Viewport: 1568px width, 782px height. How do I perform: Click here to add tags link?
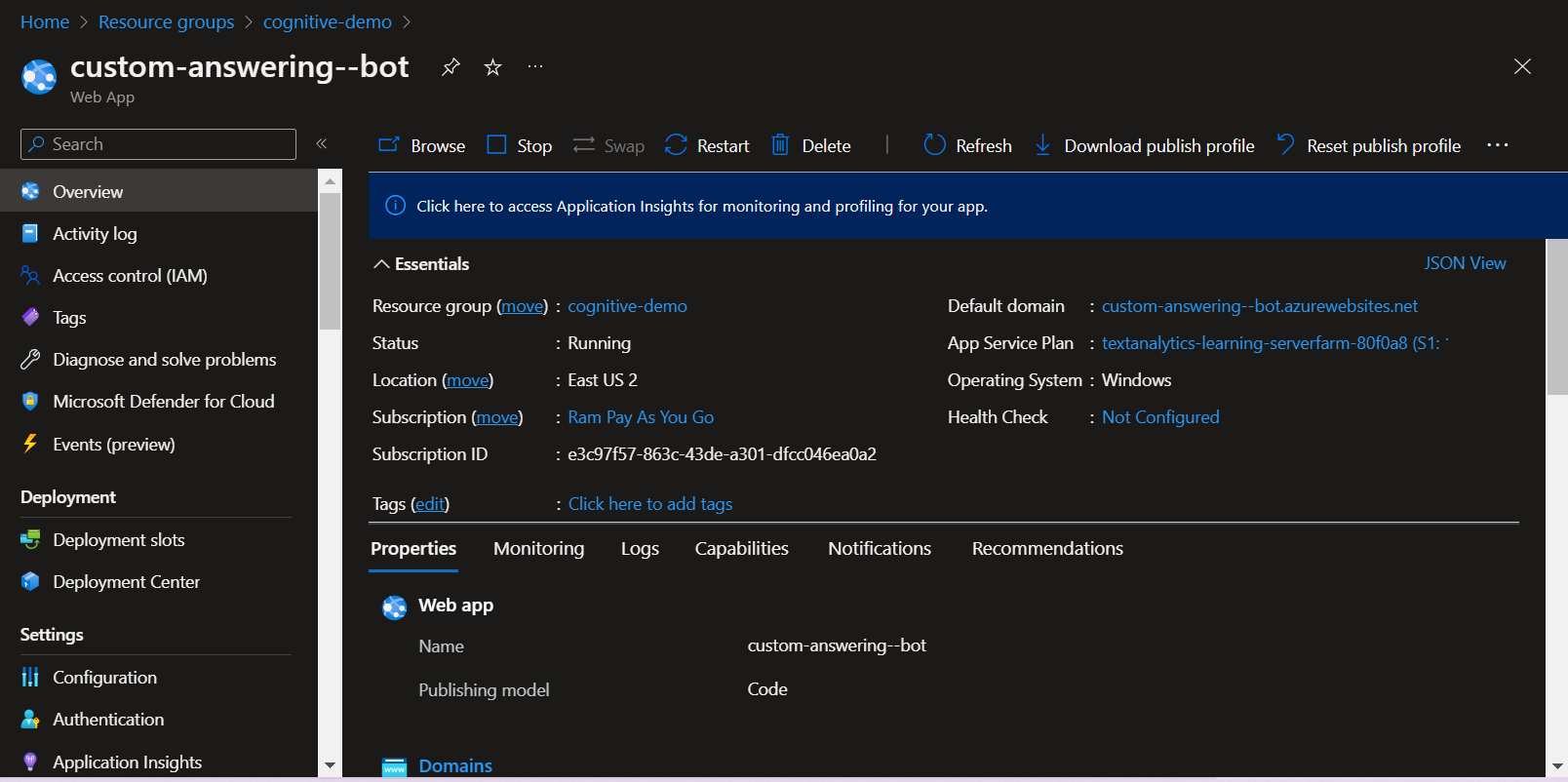[x=650, y=504]
